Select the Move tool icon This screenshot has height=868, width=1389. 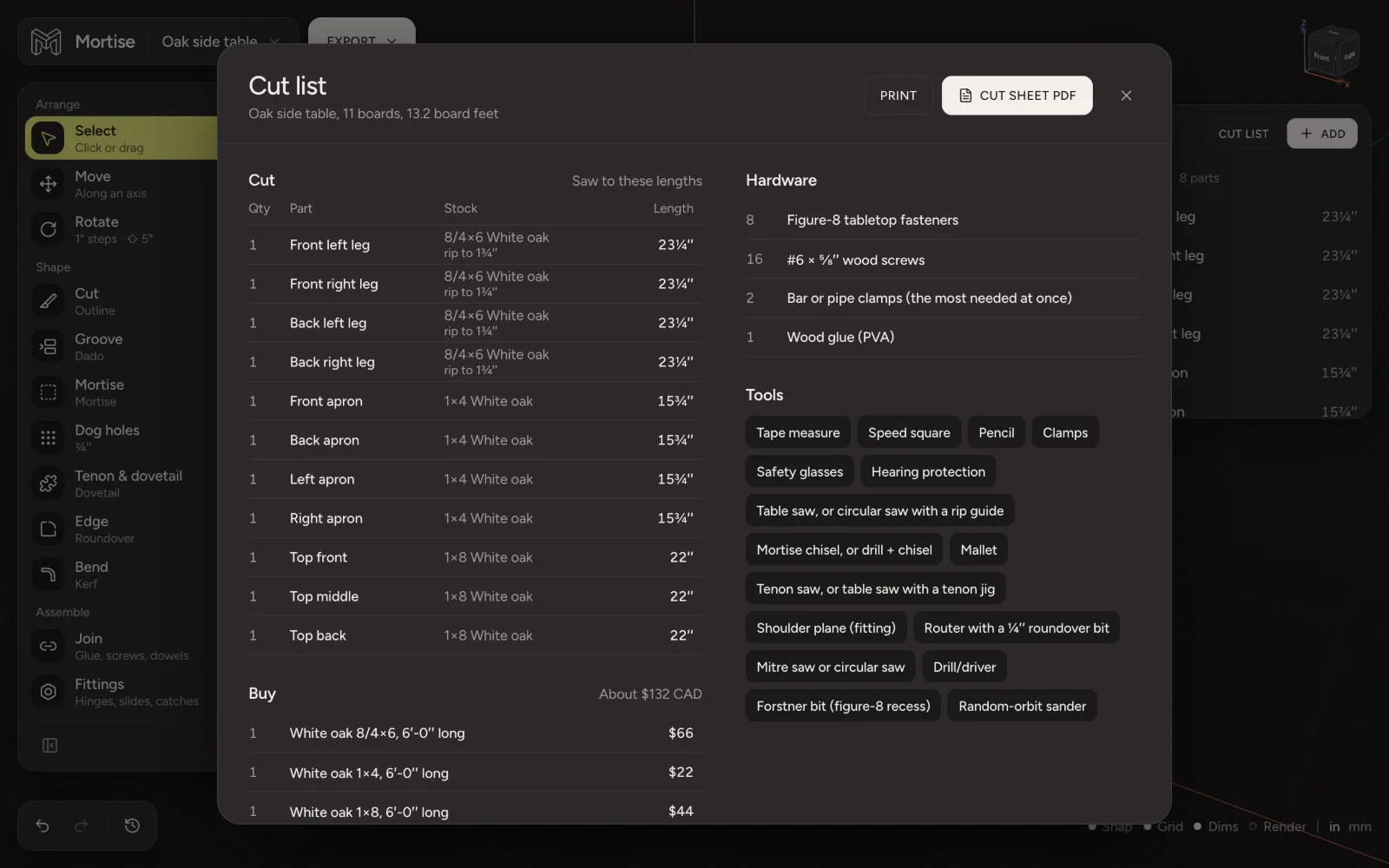pyautogui.click(x=48, y=184)
